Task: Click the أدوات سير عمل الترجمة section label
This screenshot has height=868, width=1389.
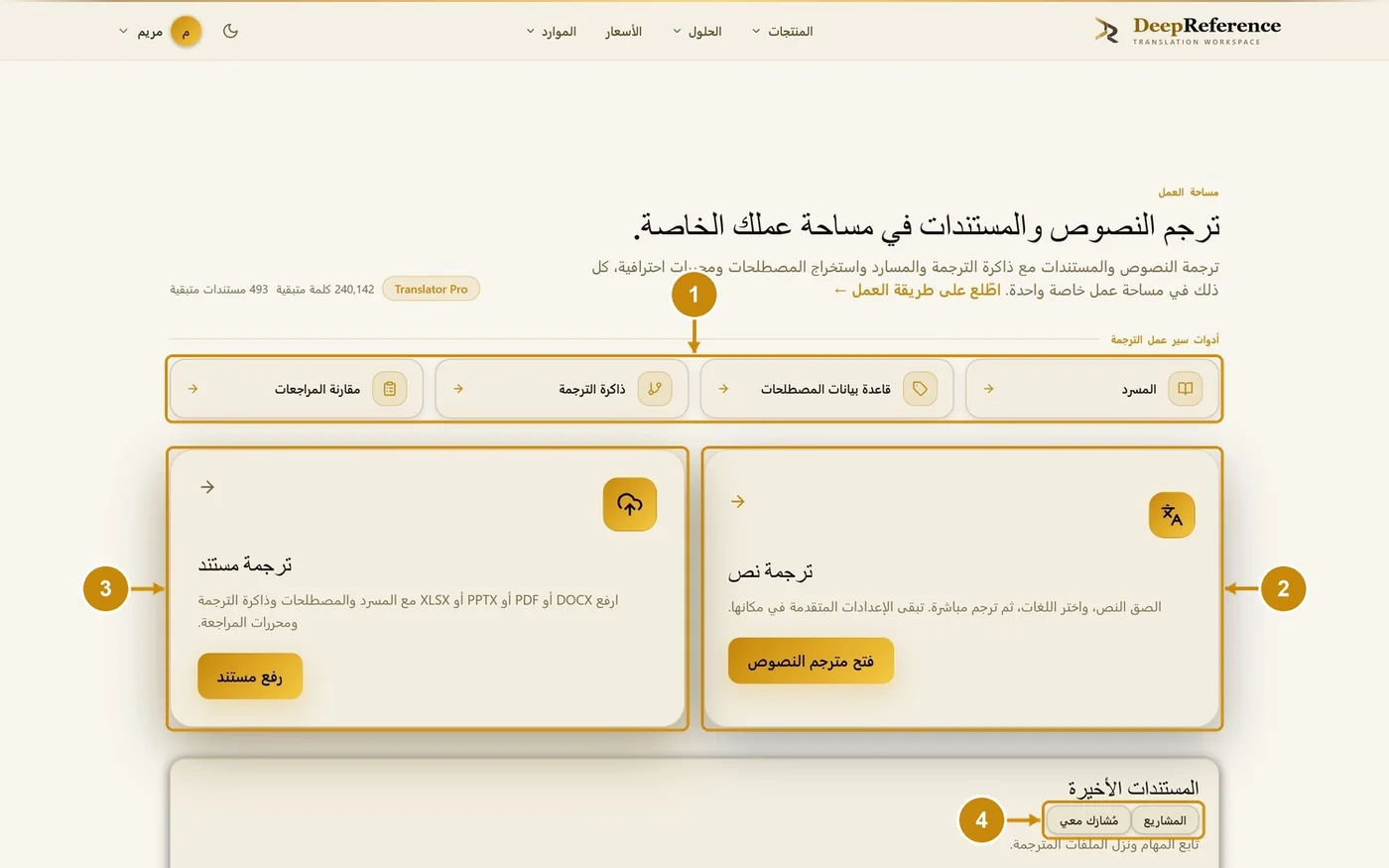Action: pos(1165,339)
